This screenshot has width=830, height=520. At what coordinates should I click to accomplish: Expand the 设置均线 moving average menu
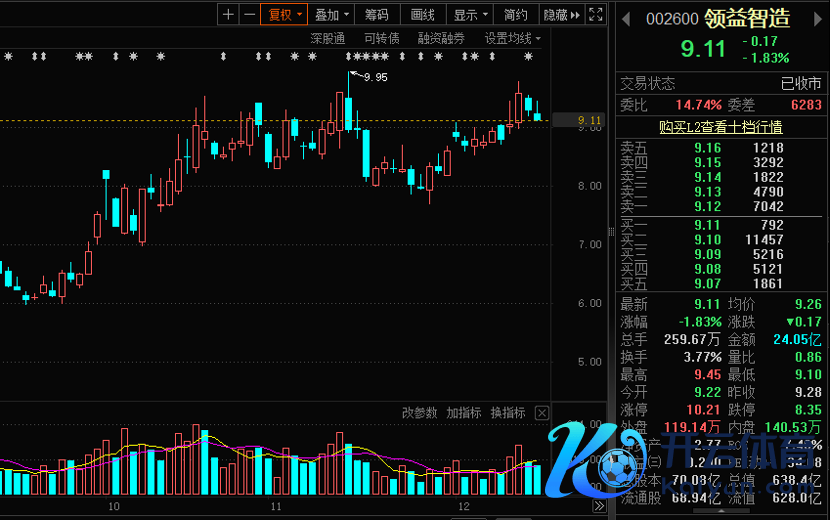512,38
